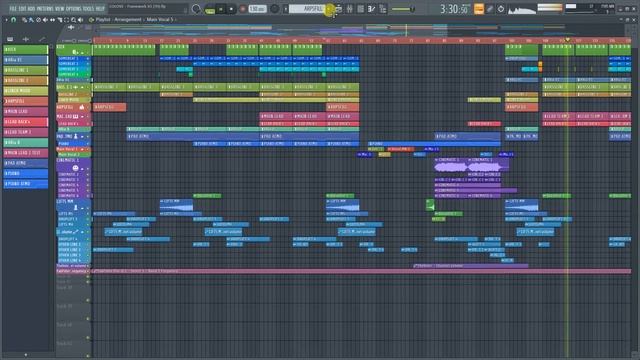Select the PAD ATMO pattern in picker
640x360 pixels.
(25, 163)
